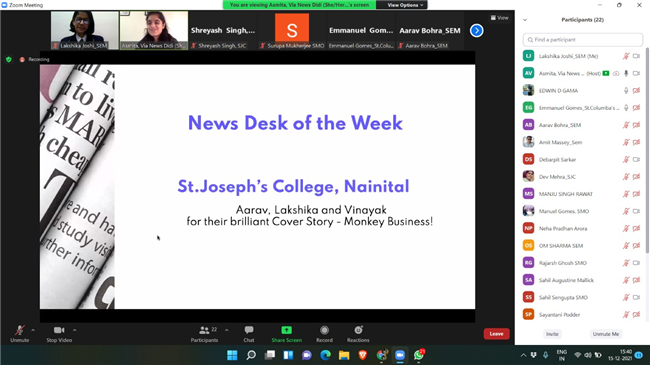Image resolution: width=650 pixels, height=366 pixels.
Task: Open WhatsApp from the taskbar
Action: (x=419, y=355)
